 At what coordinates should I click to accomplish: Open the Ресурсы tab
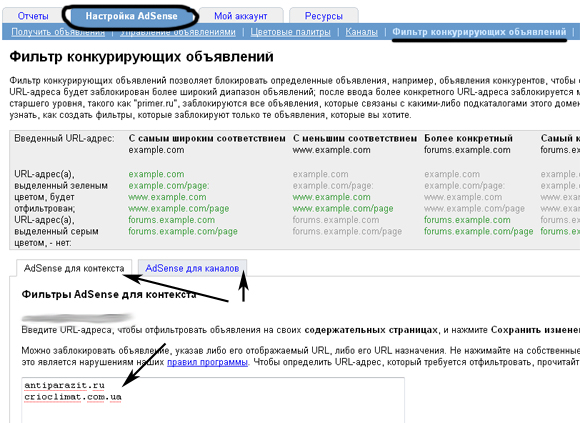coord(323,16)
